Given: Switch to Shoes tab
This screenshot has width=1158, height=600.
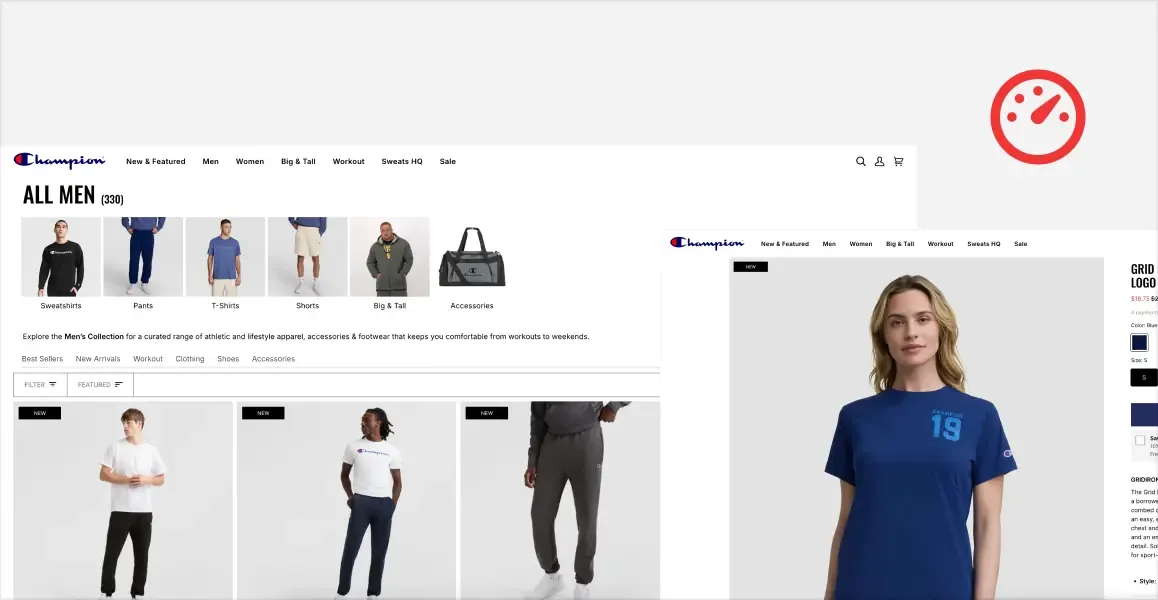Looking at the screenshot, I should (x=228, y=359).
